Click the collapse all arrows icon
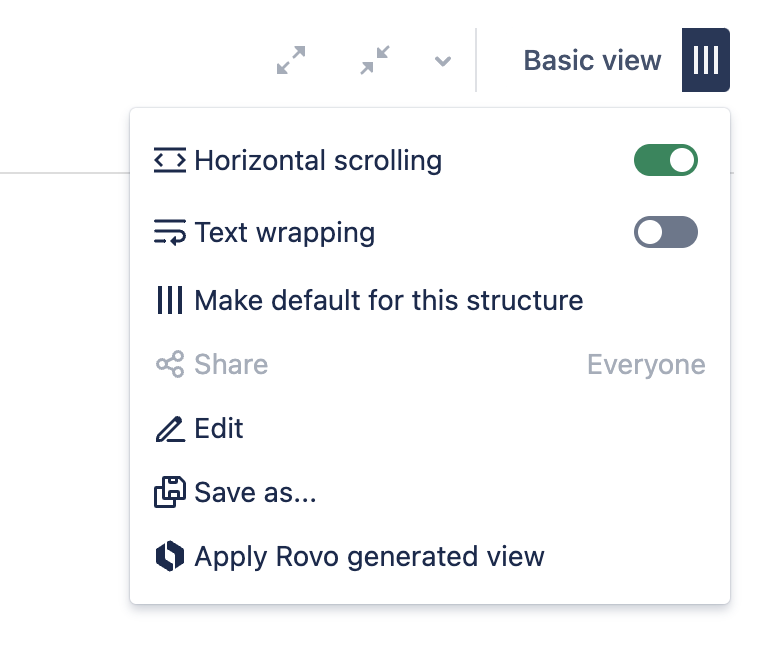 [x=375, y=61]
